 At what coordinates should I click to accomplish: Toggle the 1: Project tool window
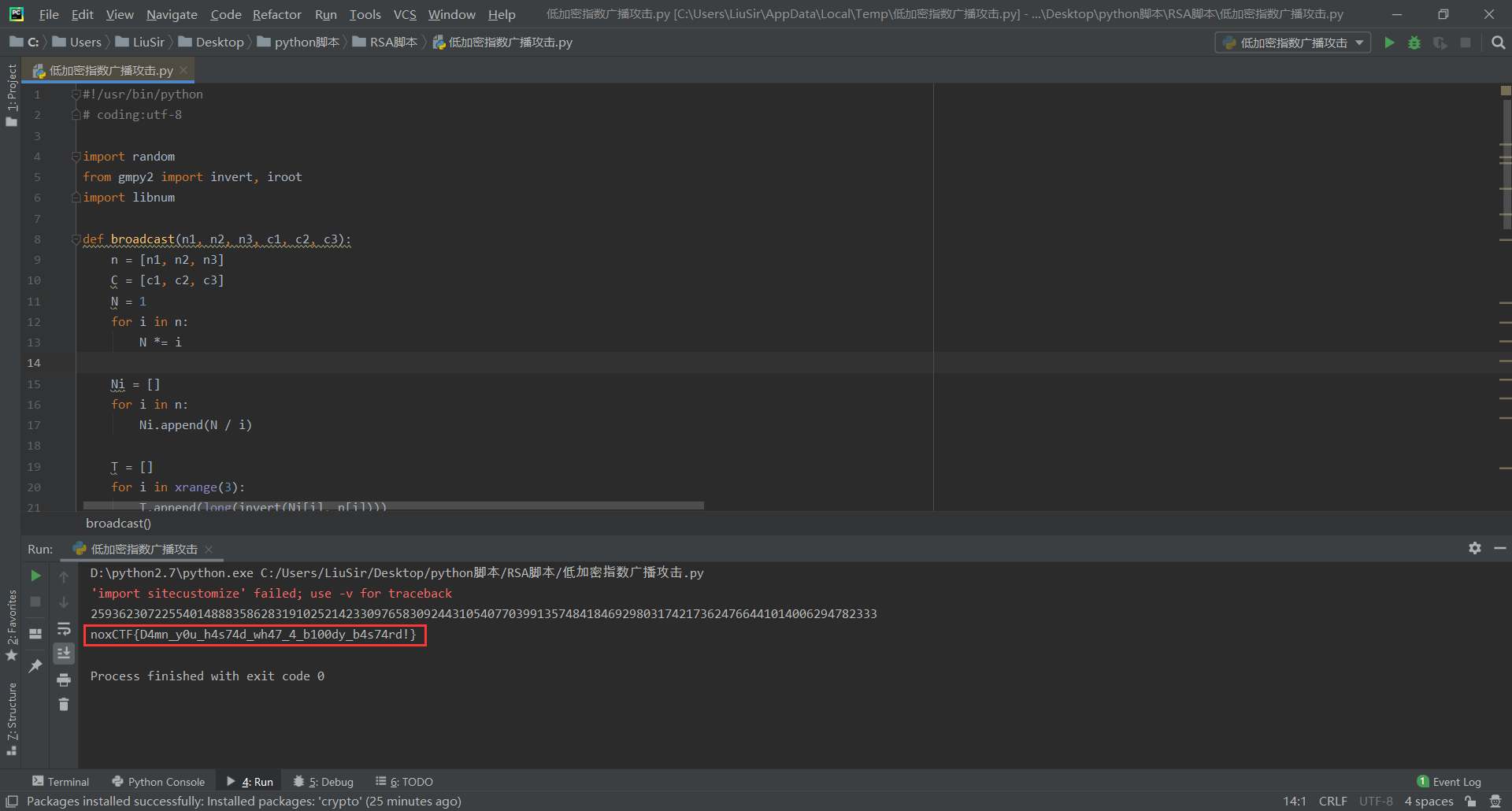(11, 95)
